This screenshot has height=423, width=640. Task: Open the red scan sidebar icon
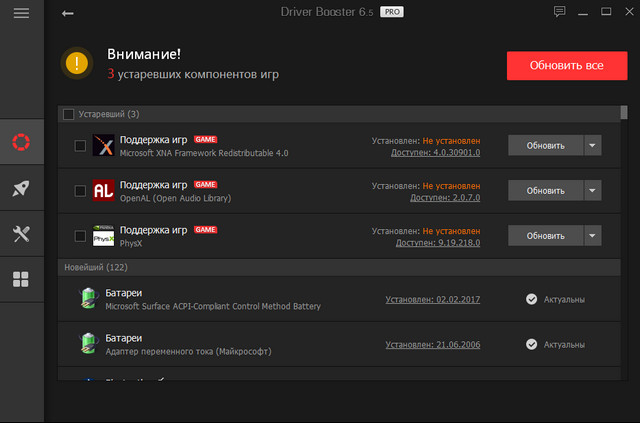(x=22, y=141)
